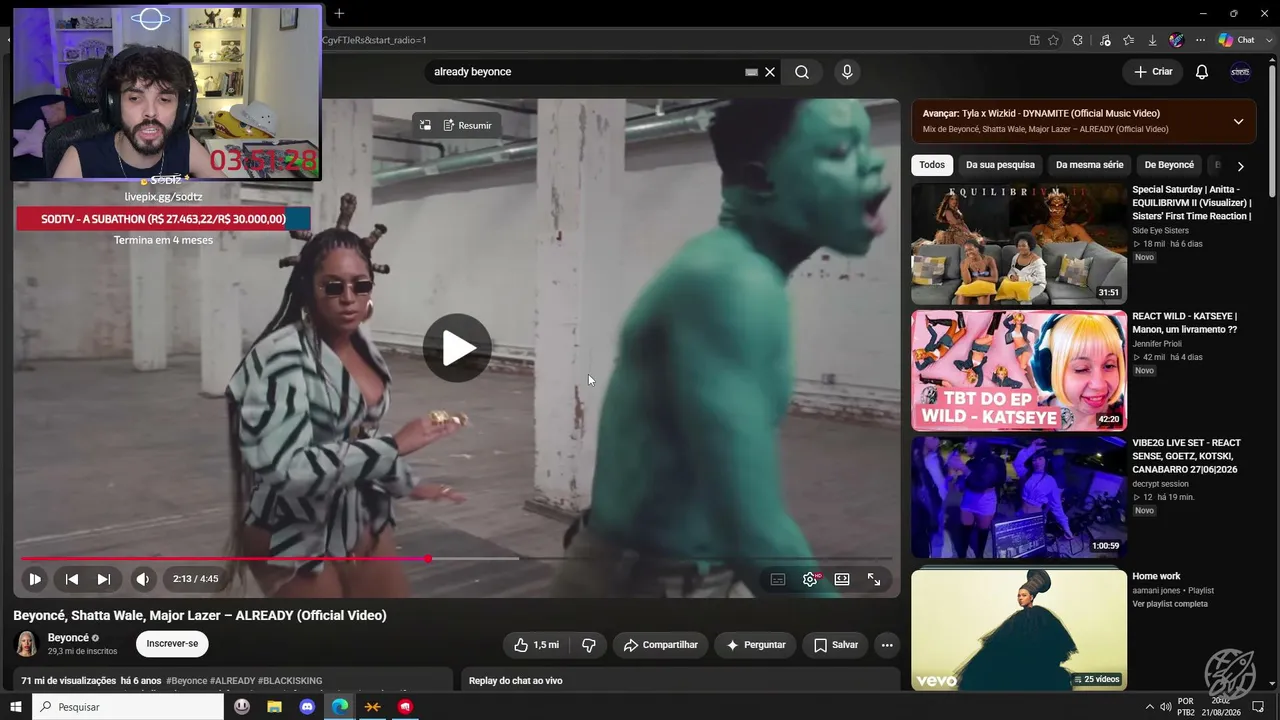Open video player settings gear

point(810,579)
